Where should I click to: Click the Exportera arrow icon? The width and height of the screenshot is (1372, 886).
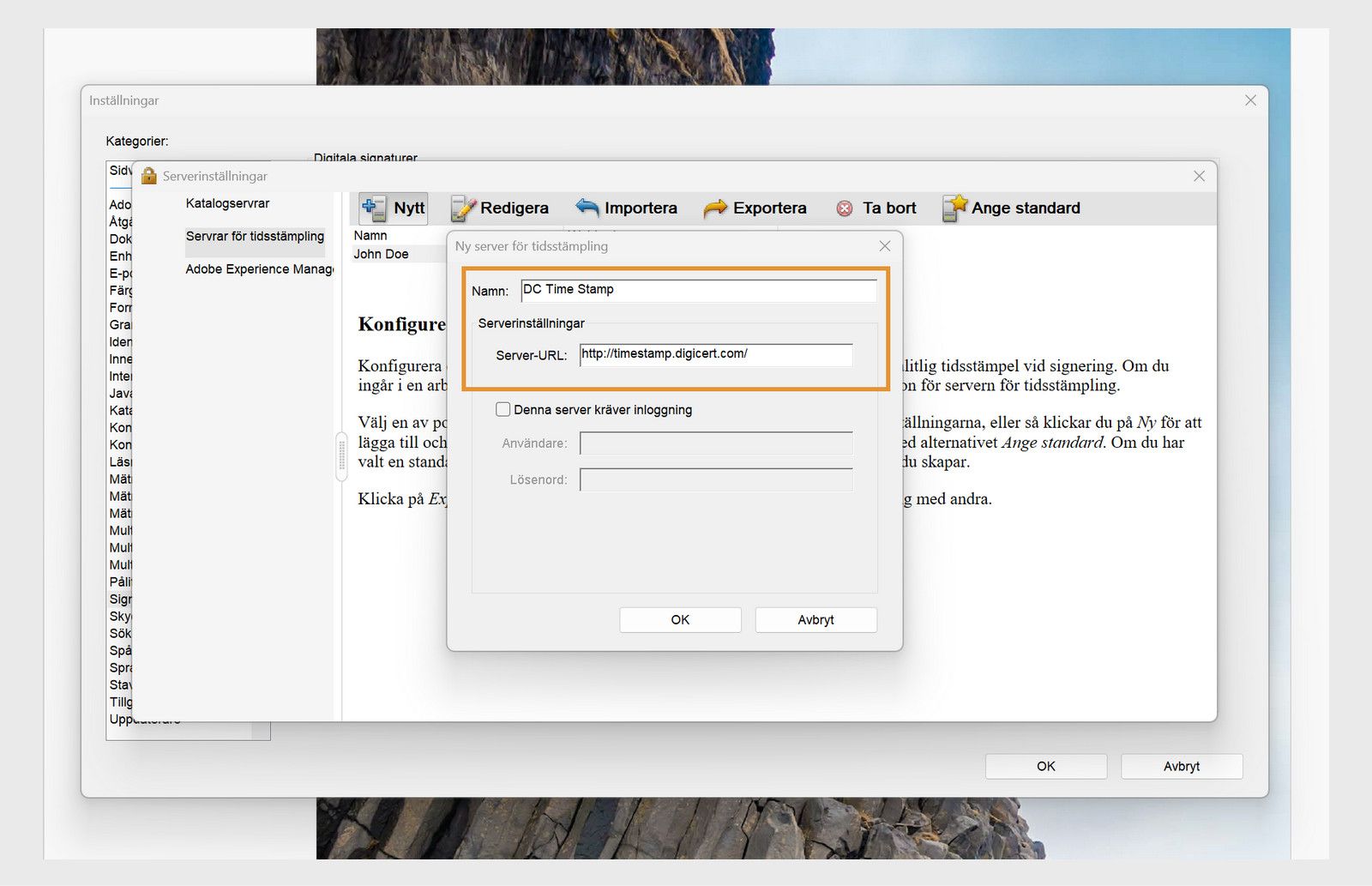click(x=714, y=207)
